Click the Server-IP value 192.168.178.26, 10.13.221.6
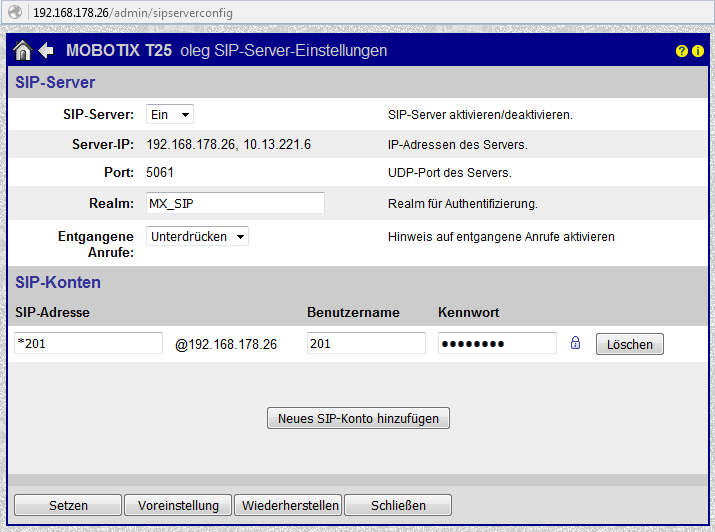 228,145
